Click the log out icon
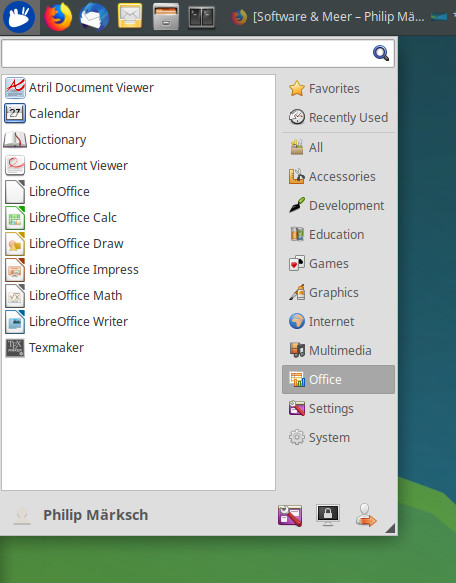 (x=366, y=515)
